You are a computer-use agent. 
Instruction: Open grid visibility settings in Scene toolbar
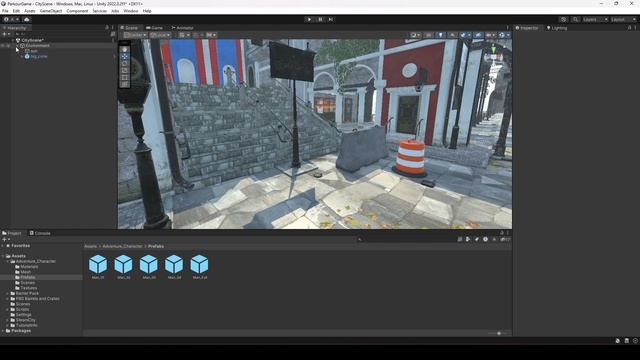pos(183,35)
